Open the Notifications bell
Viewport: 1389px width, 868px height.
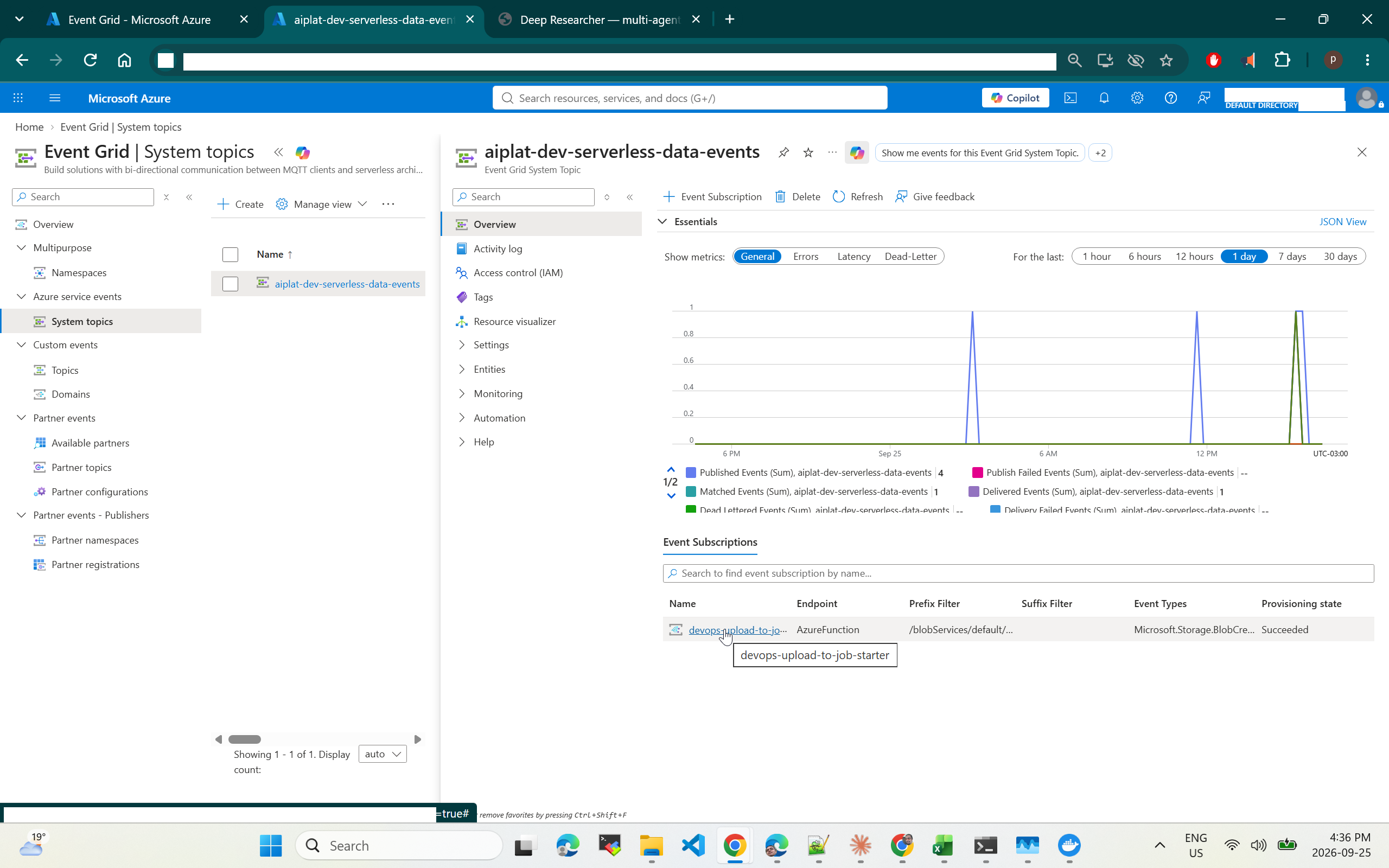(1104, 98)
